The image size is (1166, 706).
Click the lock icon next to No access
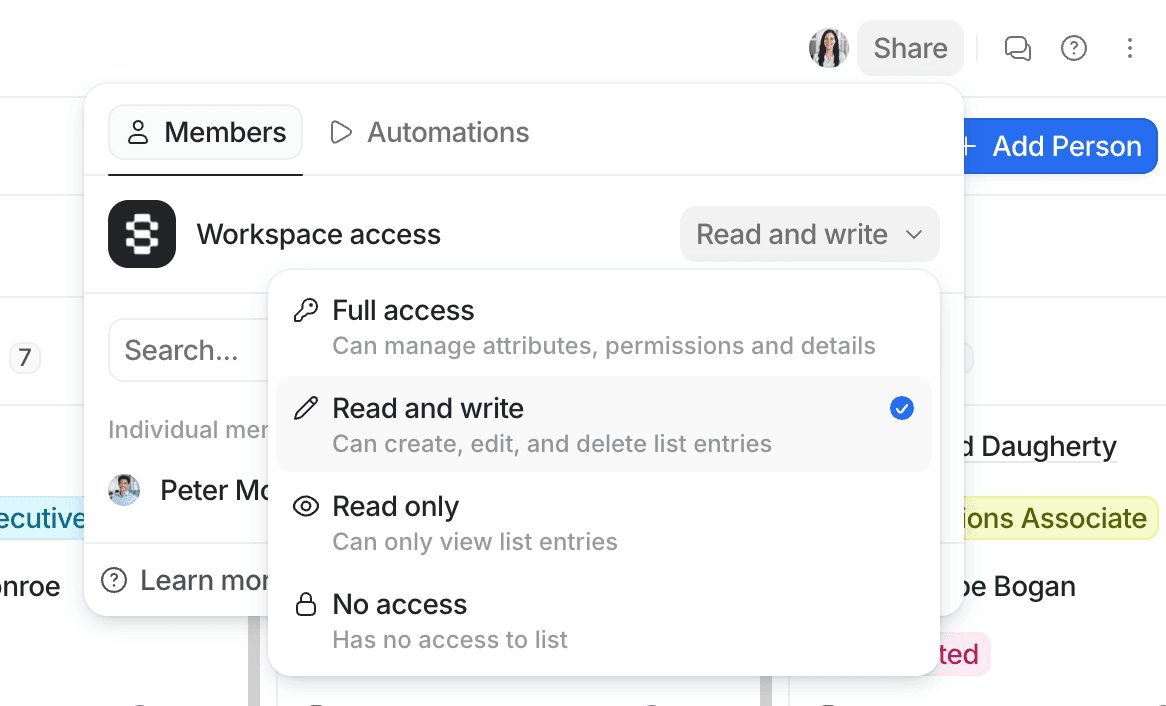(x=304, y=604)
